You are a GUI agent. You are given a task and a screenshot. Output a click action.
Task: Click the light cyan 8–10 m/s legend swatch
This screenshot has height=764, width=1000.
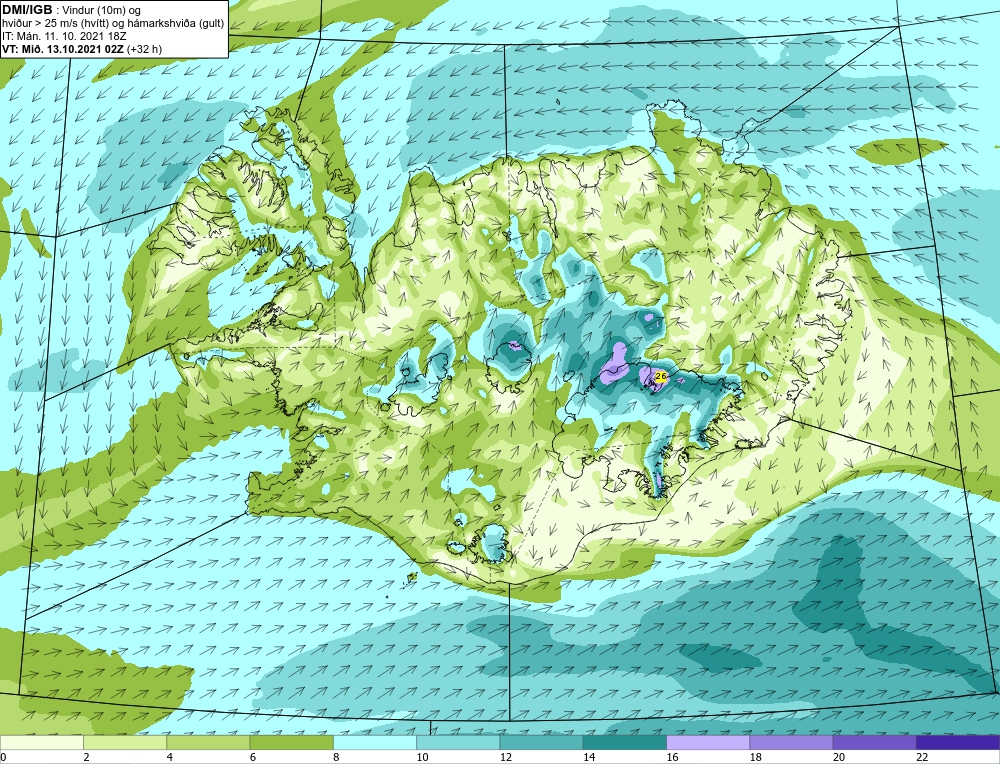pyautogui.click(x=375, y=743)
